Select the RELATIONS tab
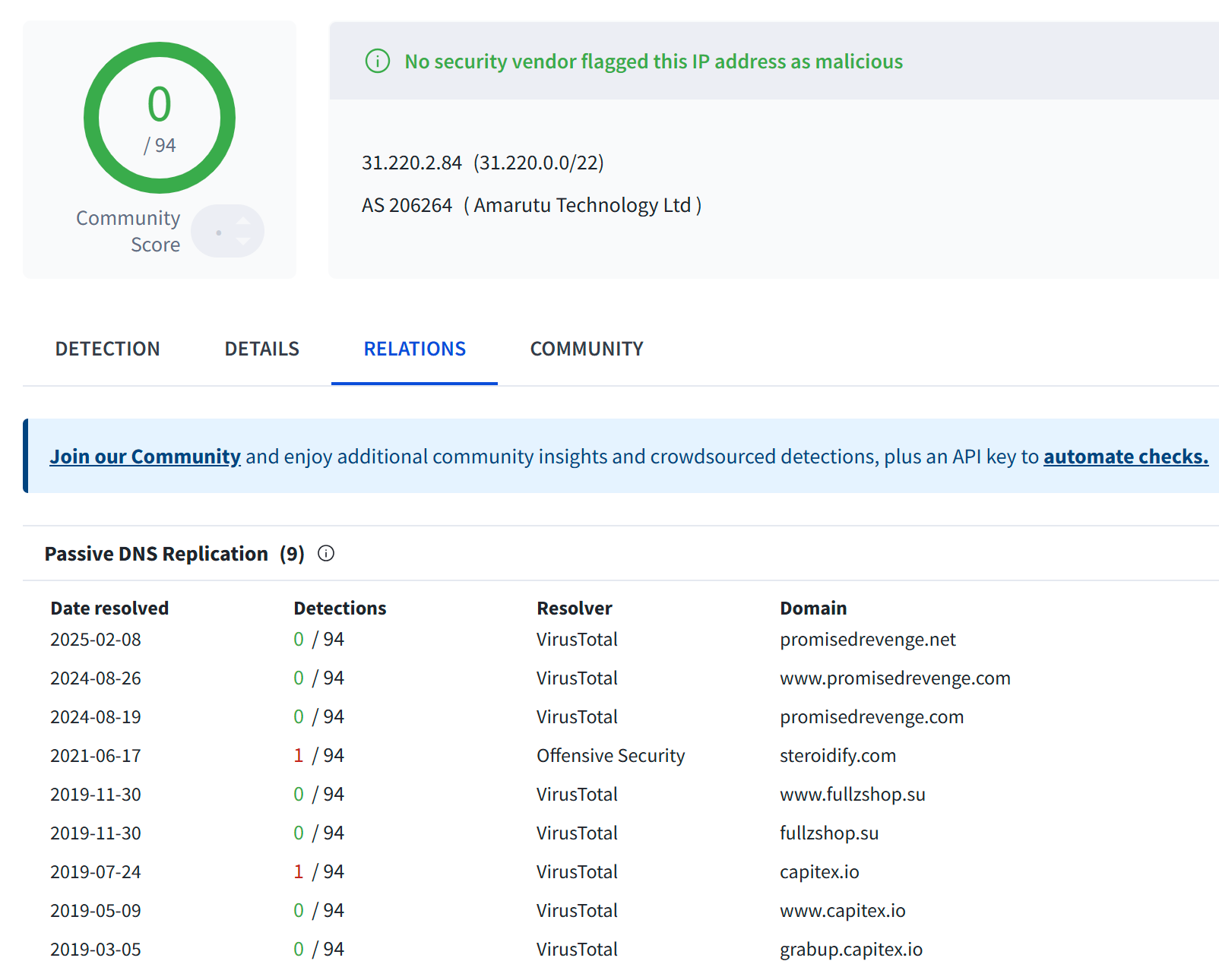Viewport: 1219px width, 980px height. click(x=415, y=349)
